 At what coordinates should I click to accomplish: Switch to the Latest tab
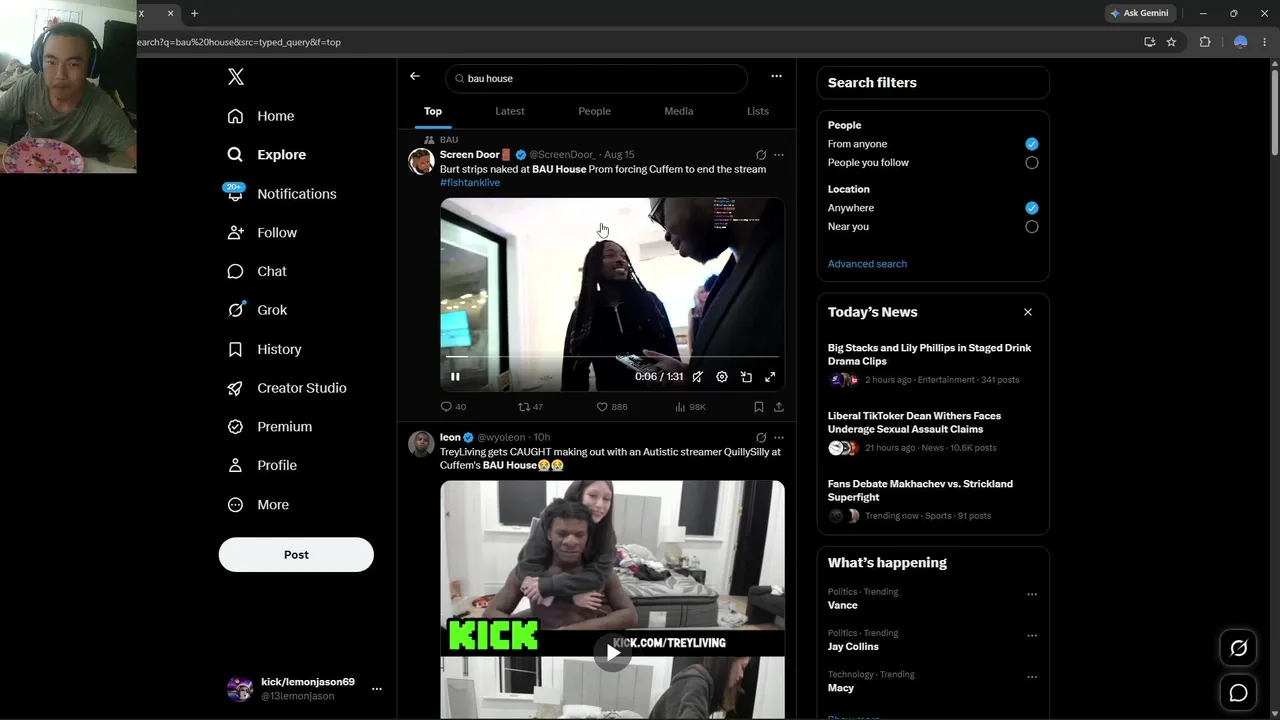510,111
